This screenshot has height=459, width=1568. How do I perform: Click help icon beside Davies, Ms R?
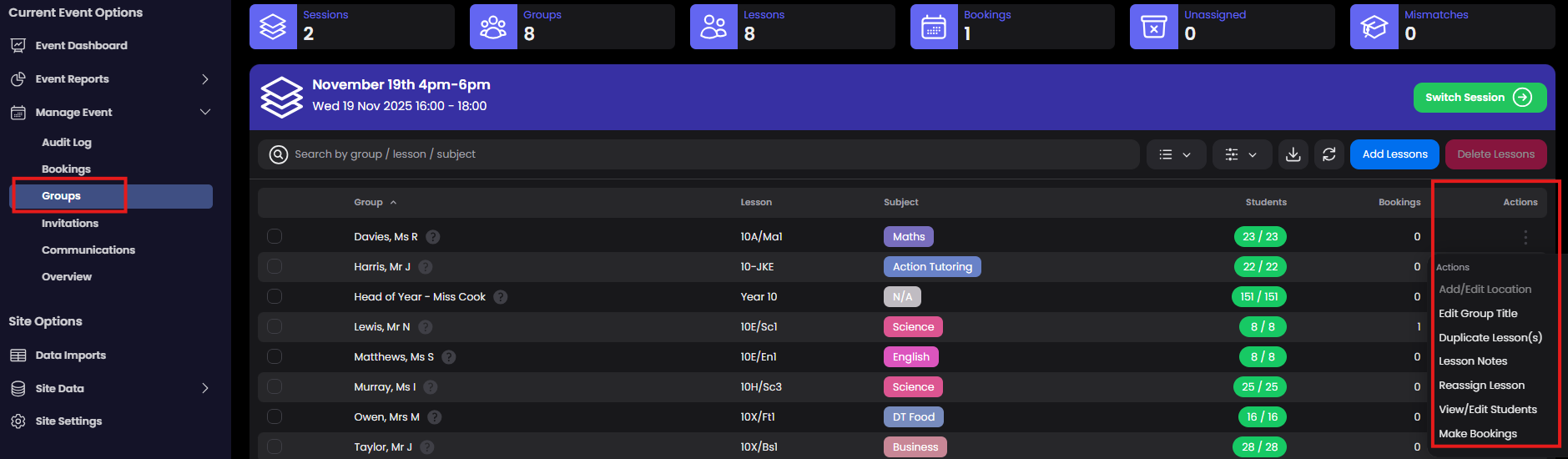tap(433, 237)
